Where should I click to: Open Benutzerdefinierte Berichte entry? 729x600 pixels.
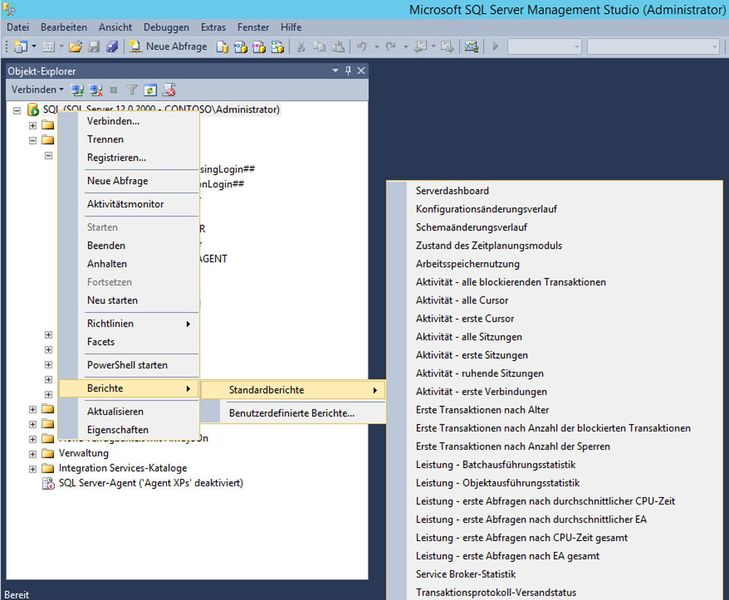(x=293, y=413)
